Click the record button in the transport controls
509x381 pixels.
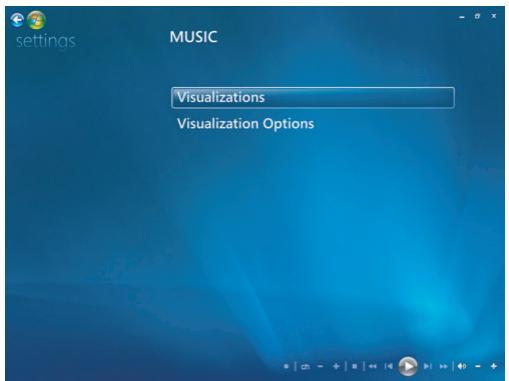tap(286, 366)
